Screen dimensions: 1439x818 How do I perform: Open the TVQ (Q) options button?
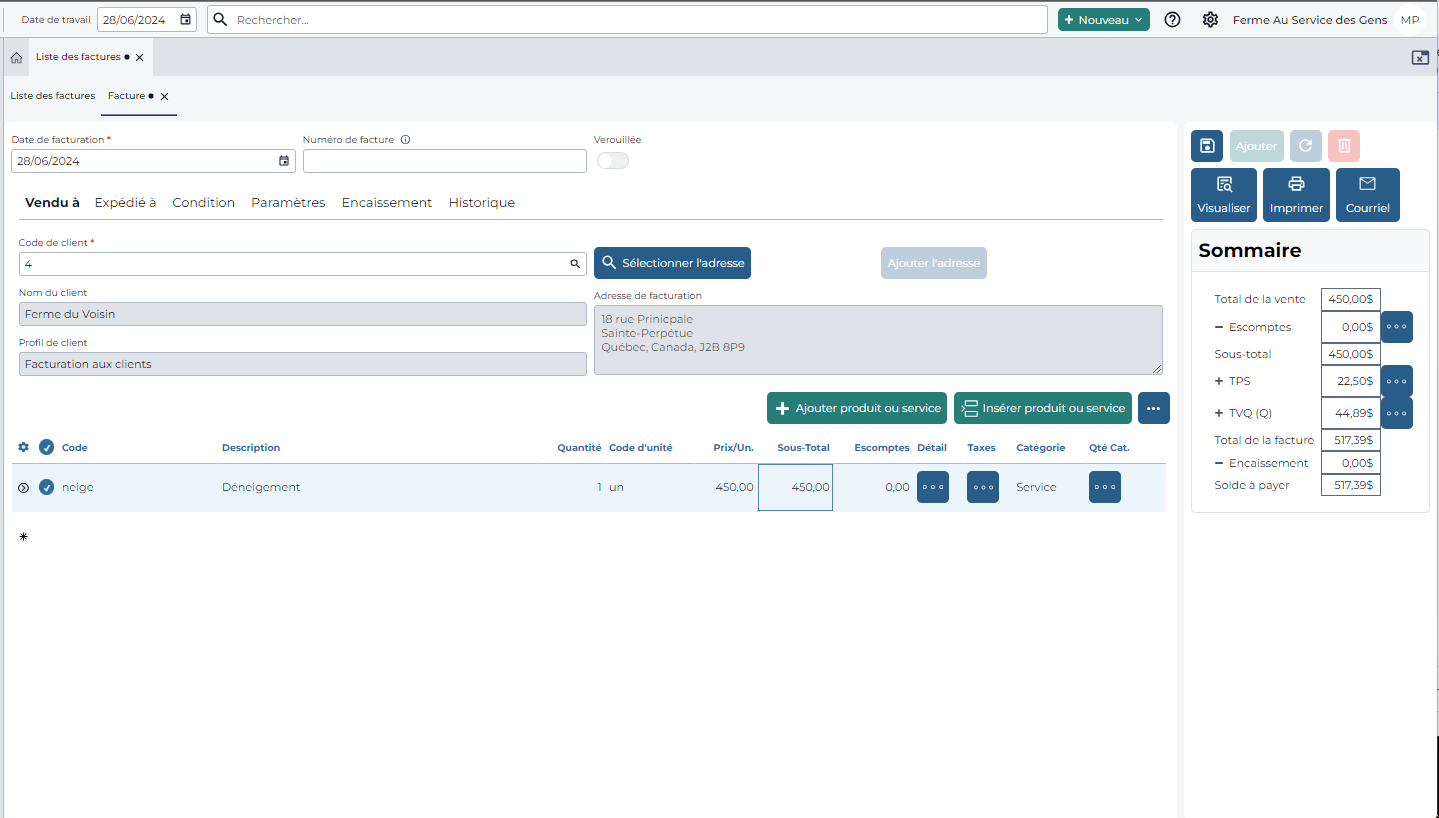(x=1397, y=413)
